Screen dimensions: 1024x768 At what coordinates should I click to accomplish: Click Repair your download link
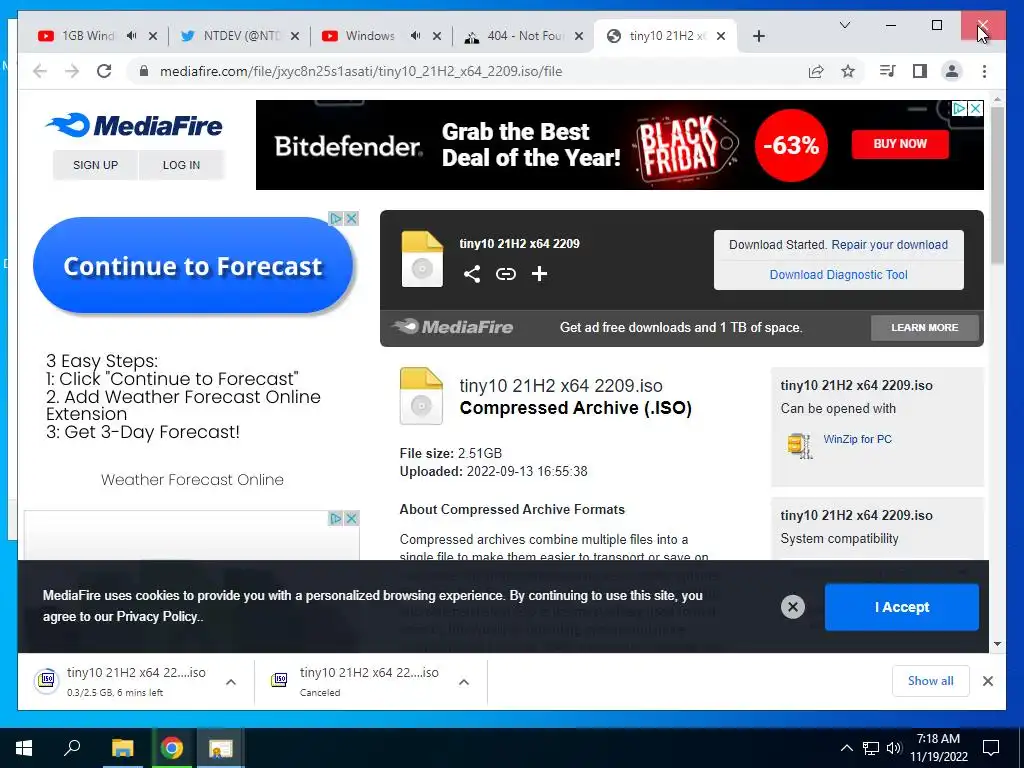pyautogui.click(x=889, y=245)
